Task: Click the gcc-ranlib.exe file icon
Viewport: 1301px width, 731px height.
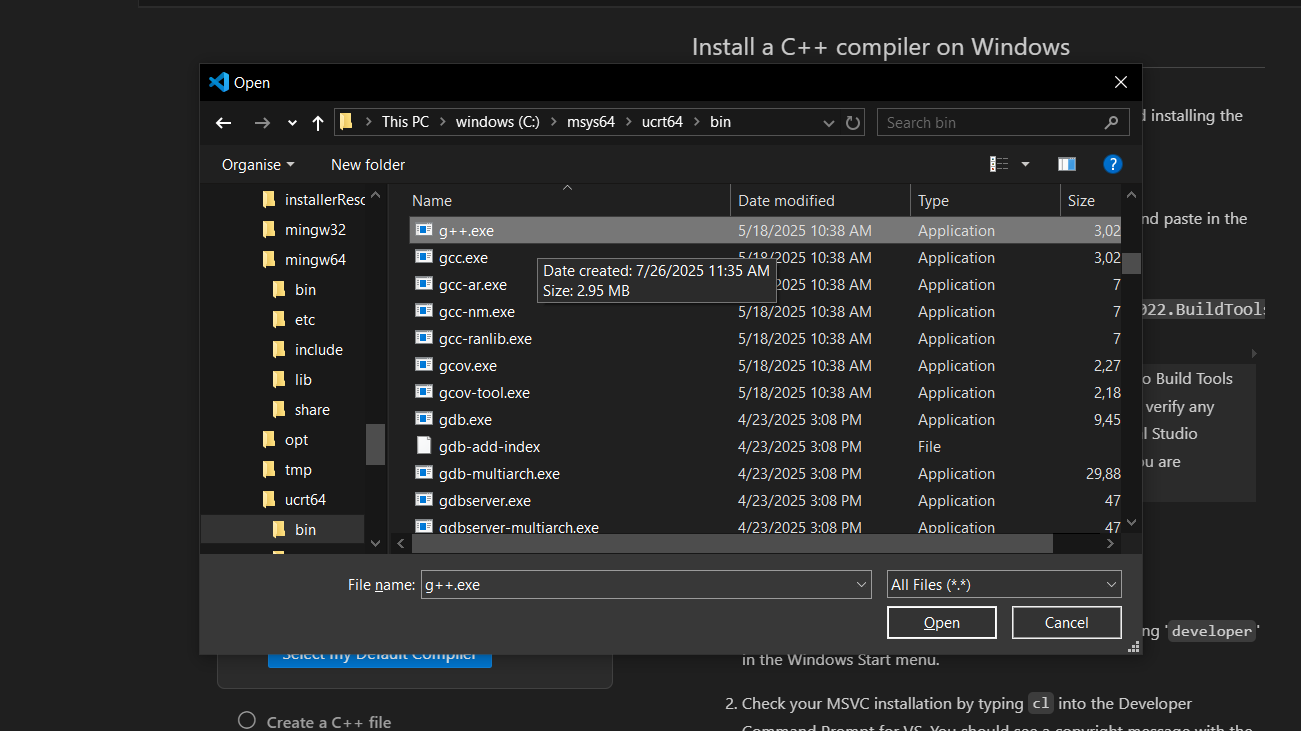Action: [424, 338]
